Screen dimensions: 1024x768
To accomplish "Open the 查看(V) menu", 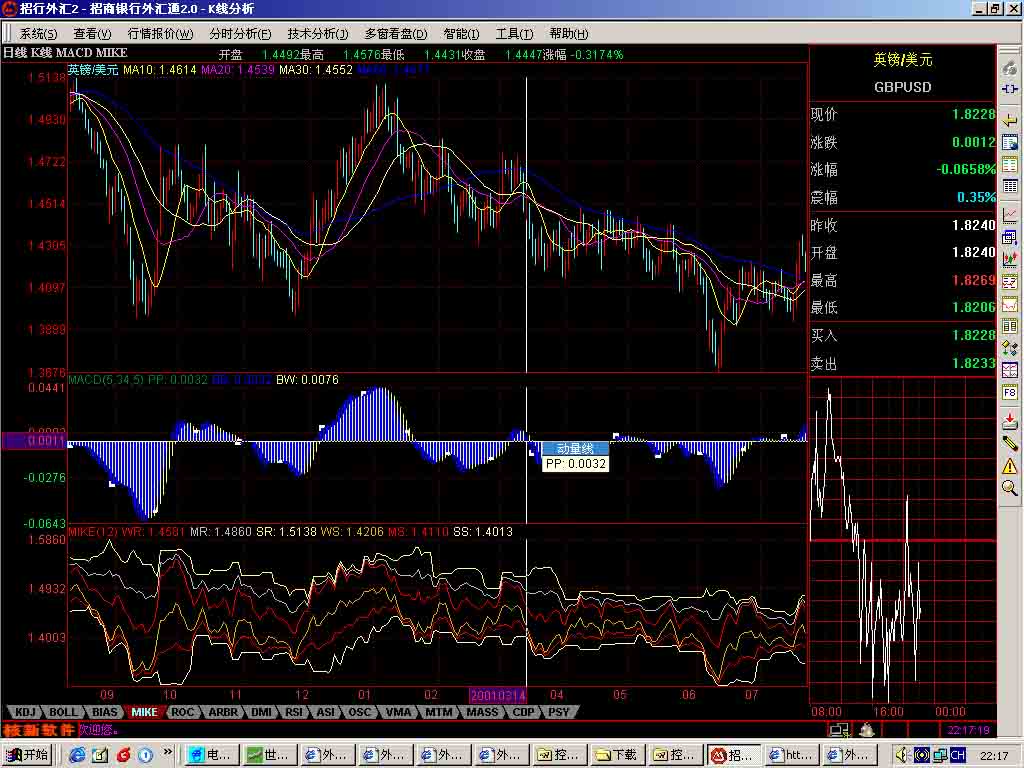I will coord(91,33).
